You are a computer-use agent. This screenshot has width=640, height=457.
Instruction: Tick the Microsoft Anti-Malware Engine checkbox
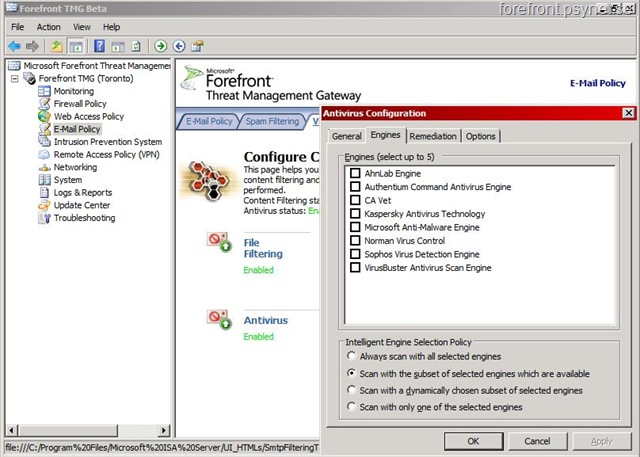(x=355, y=227)
